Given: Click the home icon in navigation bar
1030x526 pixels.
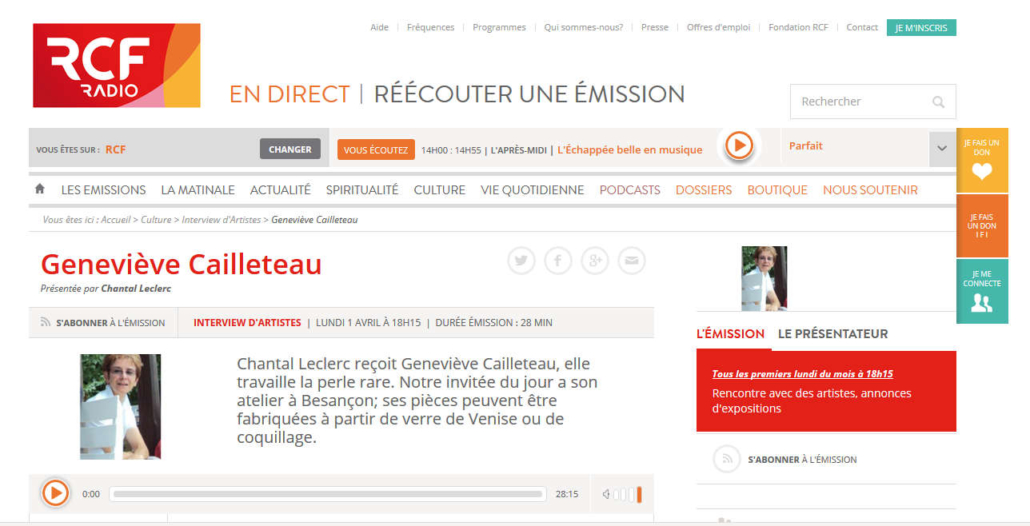Looking at the screenshot, I should [x=39, y=189].
